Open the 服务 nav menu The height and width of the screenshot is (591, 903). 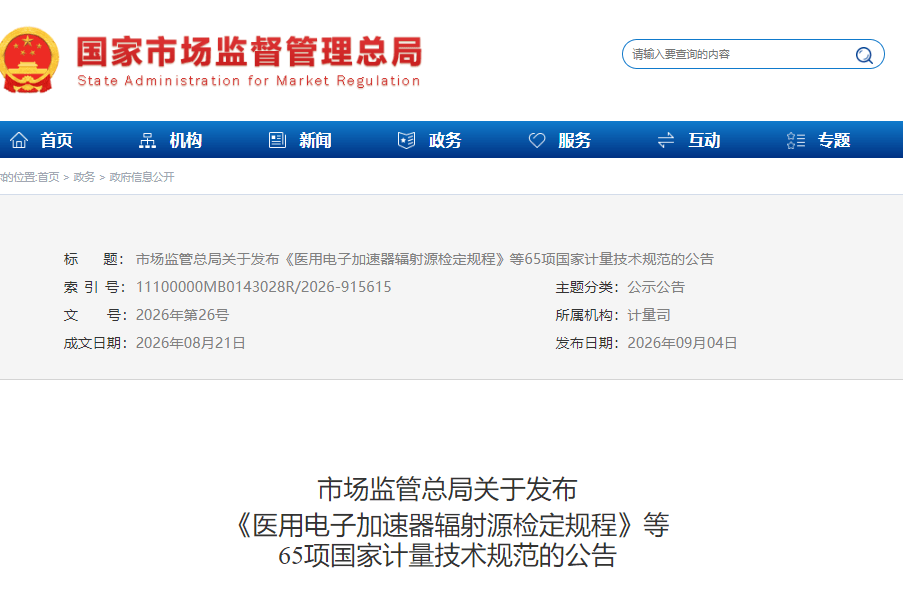pyautogui.click(x=574, y=140)
